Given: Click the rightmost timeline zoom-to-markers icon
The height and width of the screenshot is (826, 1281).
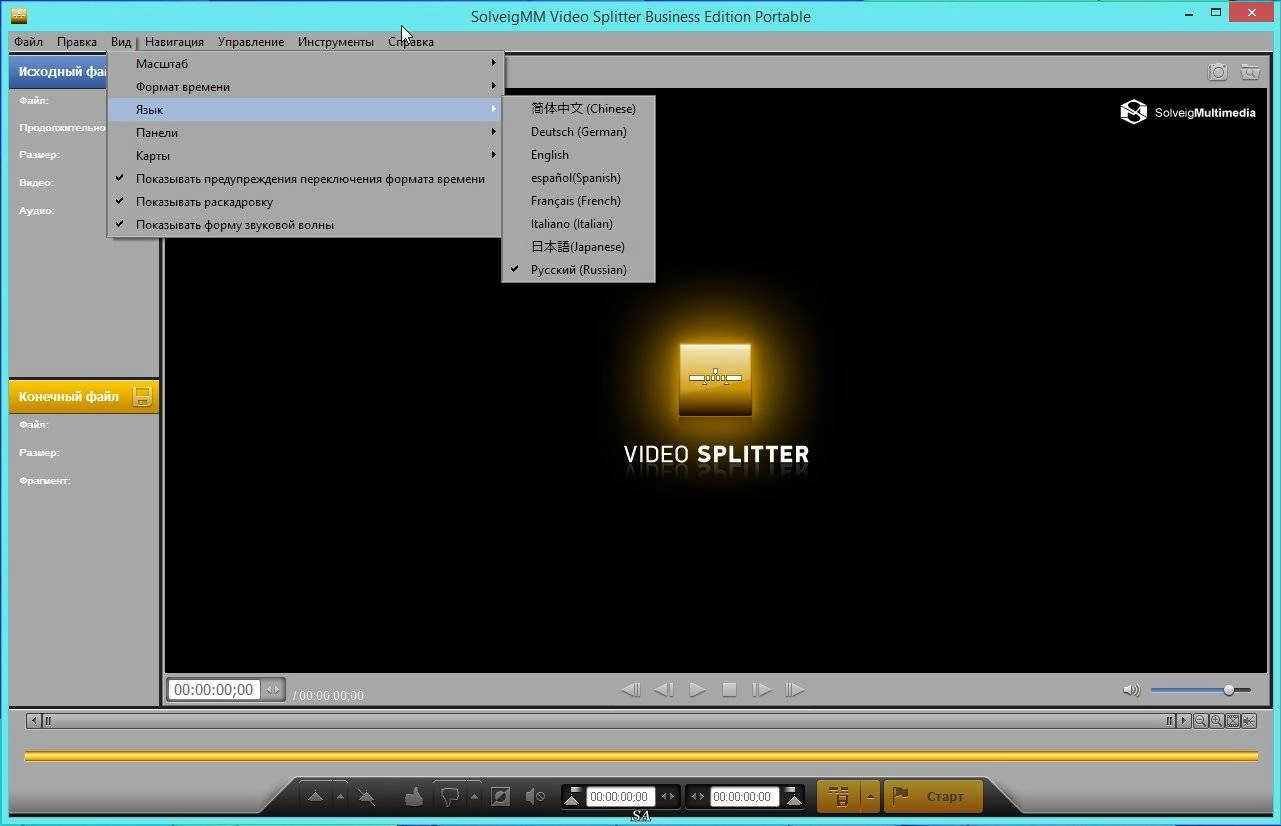Looking at the screenshot, I should [1249, 721].
